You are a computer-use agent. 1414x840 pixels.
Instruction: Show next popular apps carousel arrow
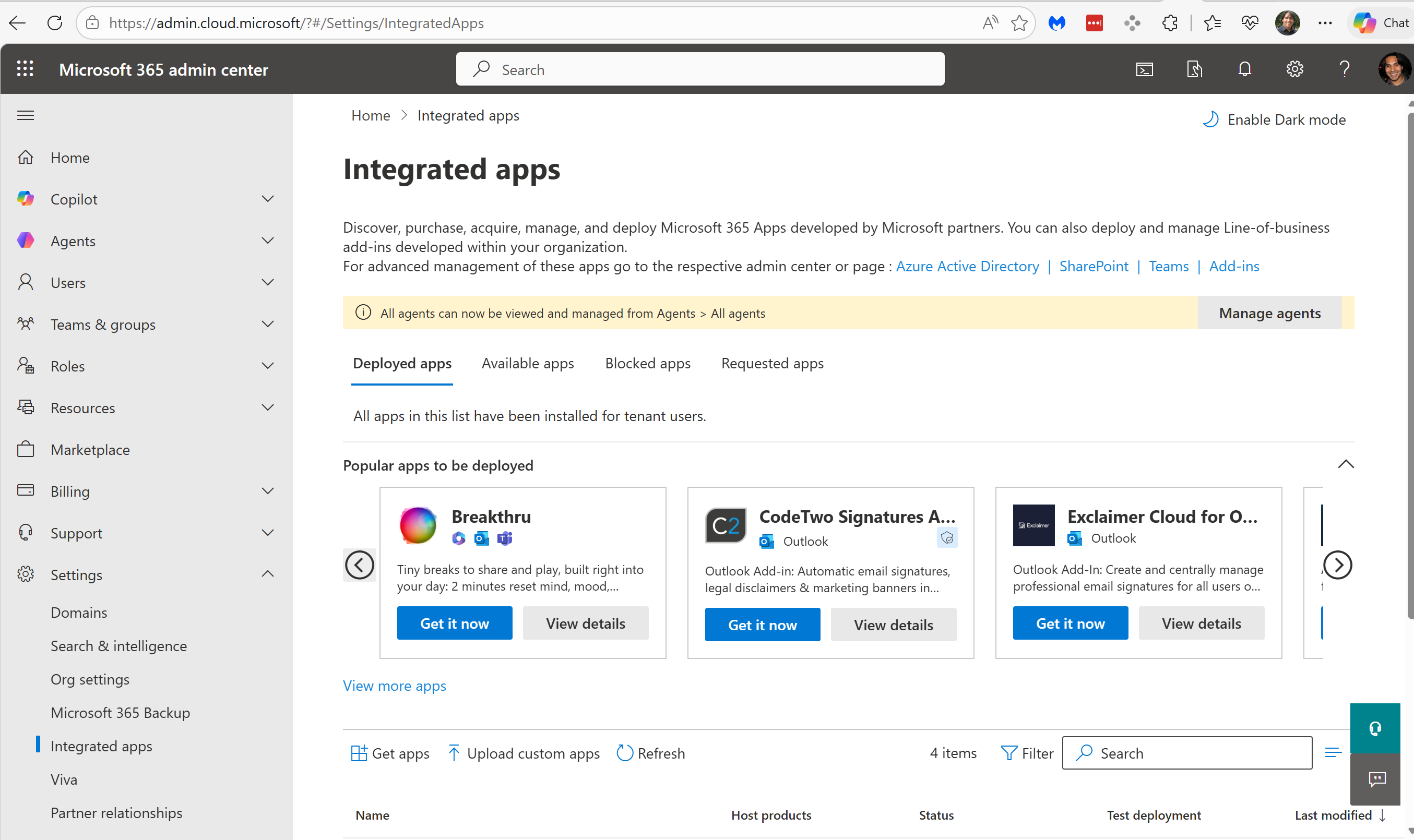1338,565
